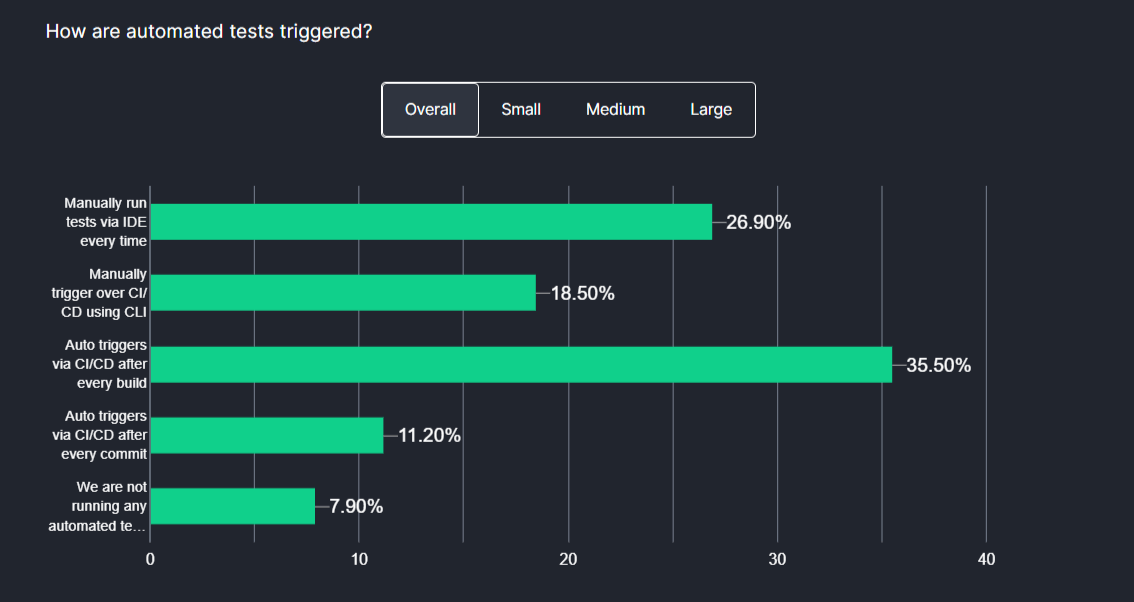This screenshot has width=1134, height=602.
Task: Switch to the Medium tab
Action: 615,110
